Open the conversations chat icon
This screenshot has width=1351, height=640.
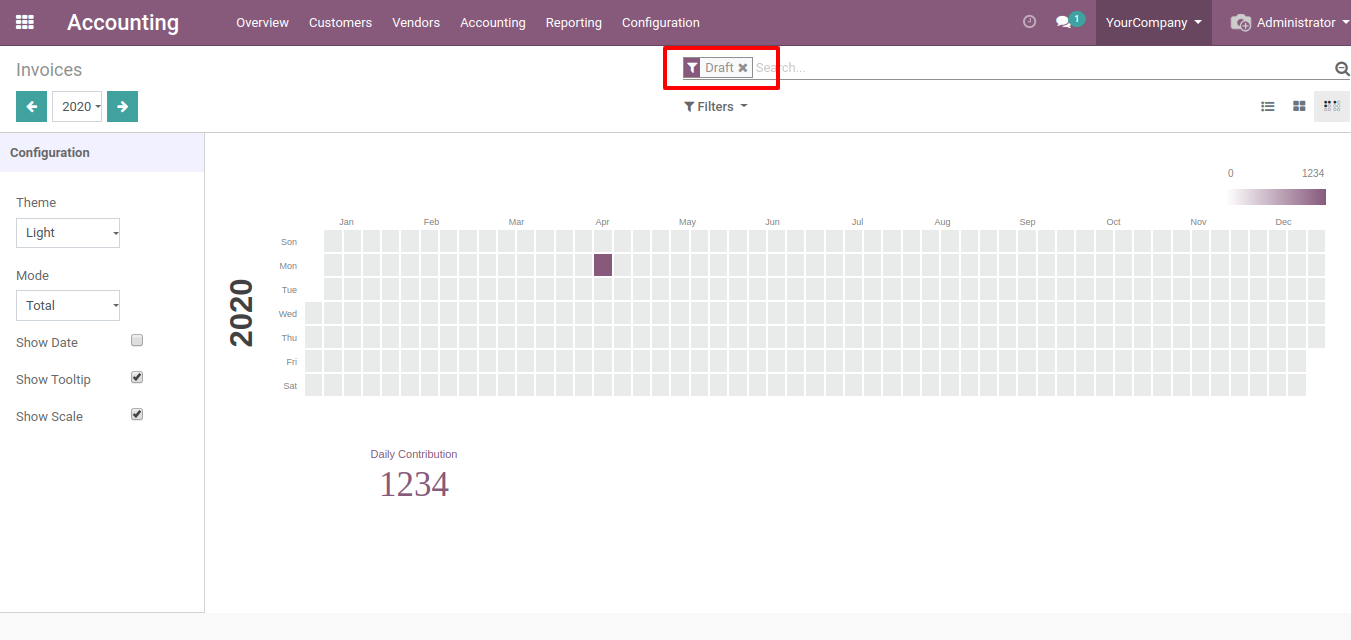tap(1064, 22)
